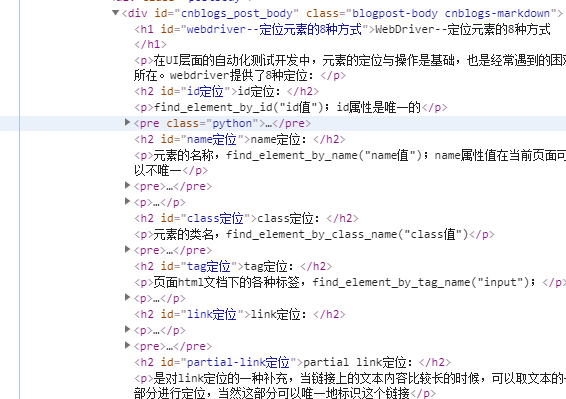The width and height of the screenshot is (566, 399).
Task: Collapse the cnblogs_post_body div node
Action: tap(116, 13)
